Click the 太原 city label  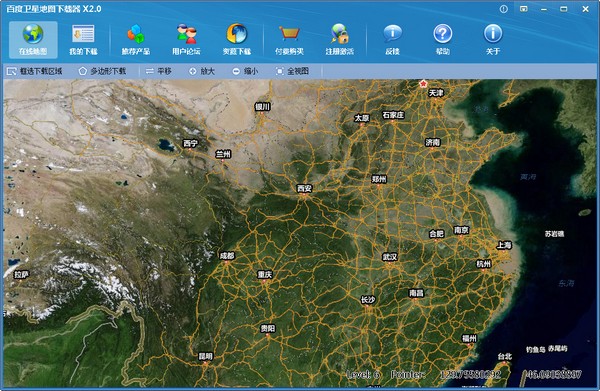362,118
